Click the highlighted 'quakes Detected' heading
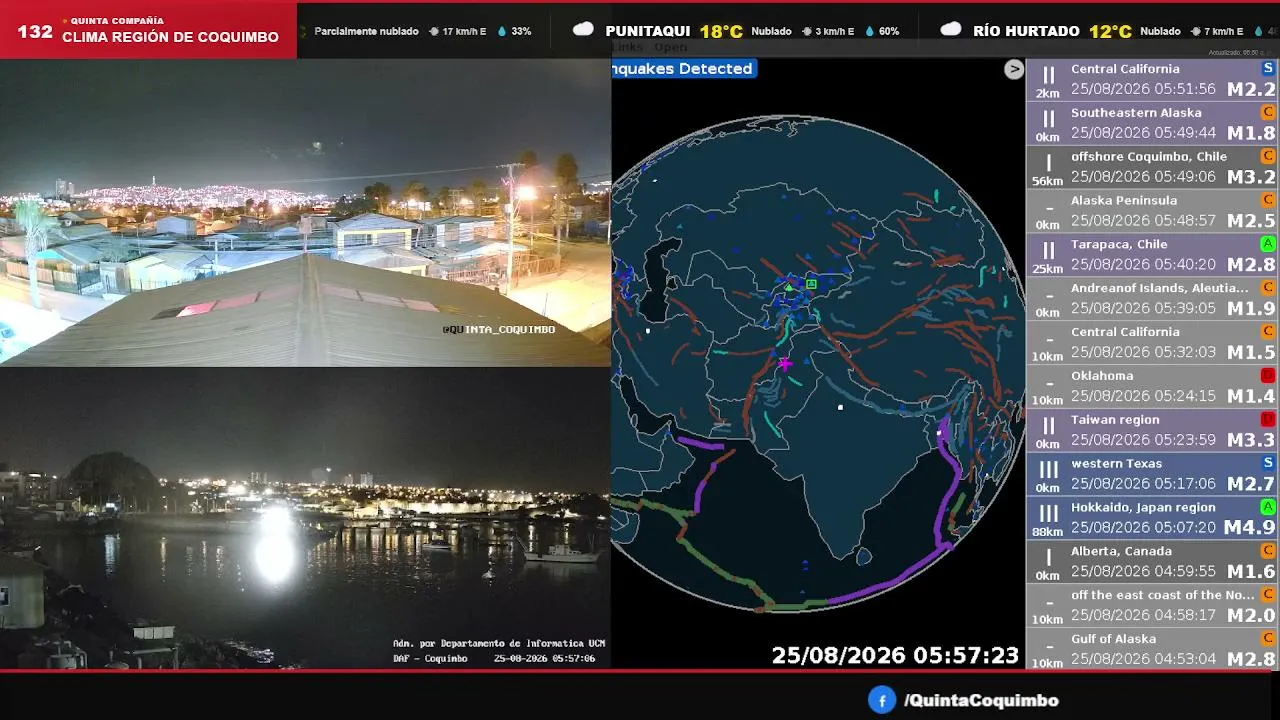1280x720 pixels. (683, 69)
